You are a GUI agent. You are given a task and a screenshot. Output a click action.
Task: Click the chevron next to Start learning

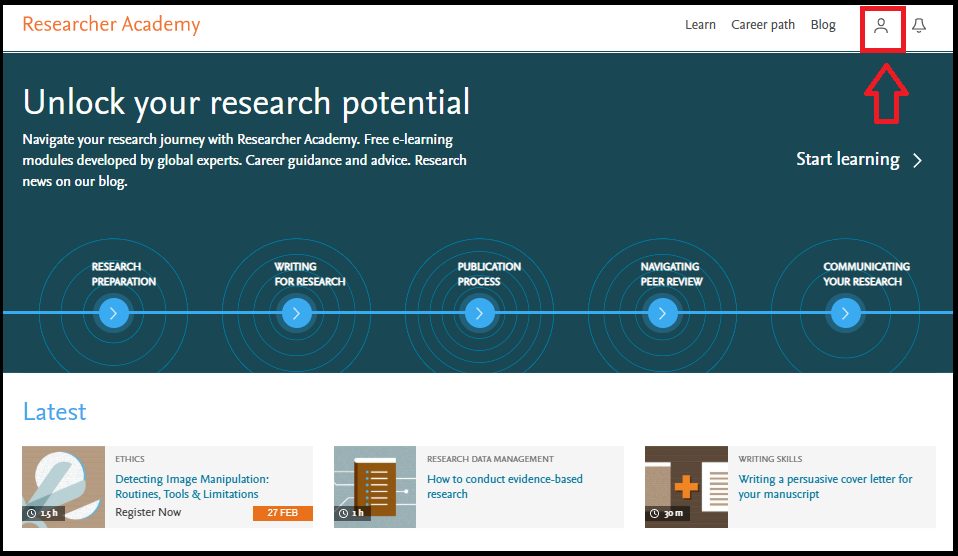pos(917,161)
